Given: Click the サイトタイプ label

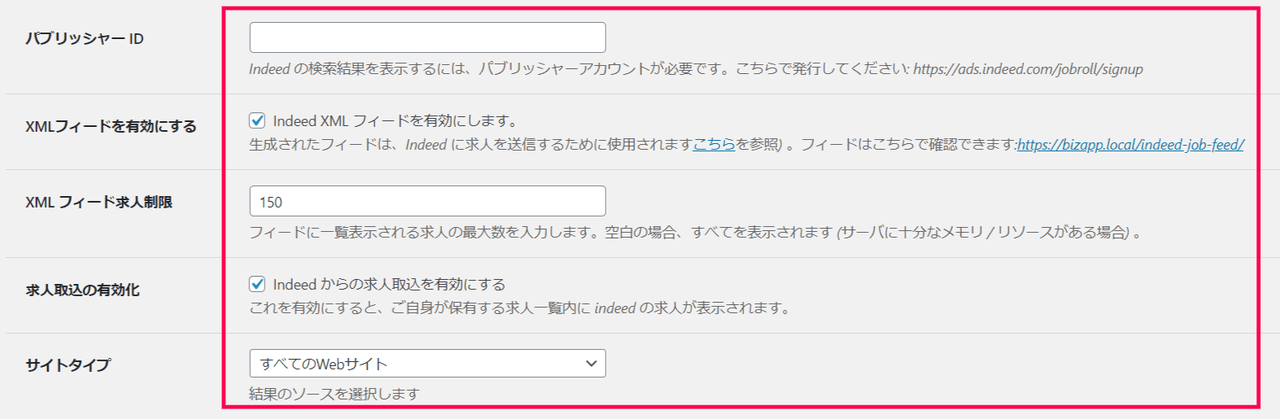Looking at the screenshot, I should pyautogui.click(x=67, y=366).
